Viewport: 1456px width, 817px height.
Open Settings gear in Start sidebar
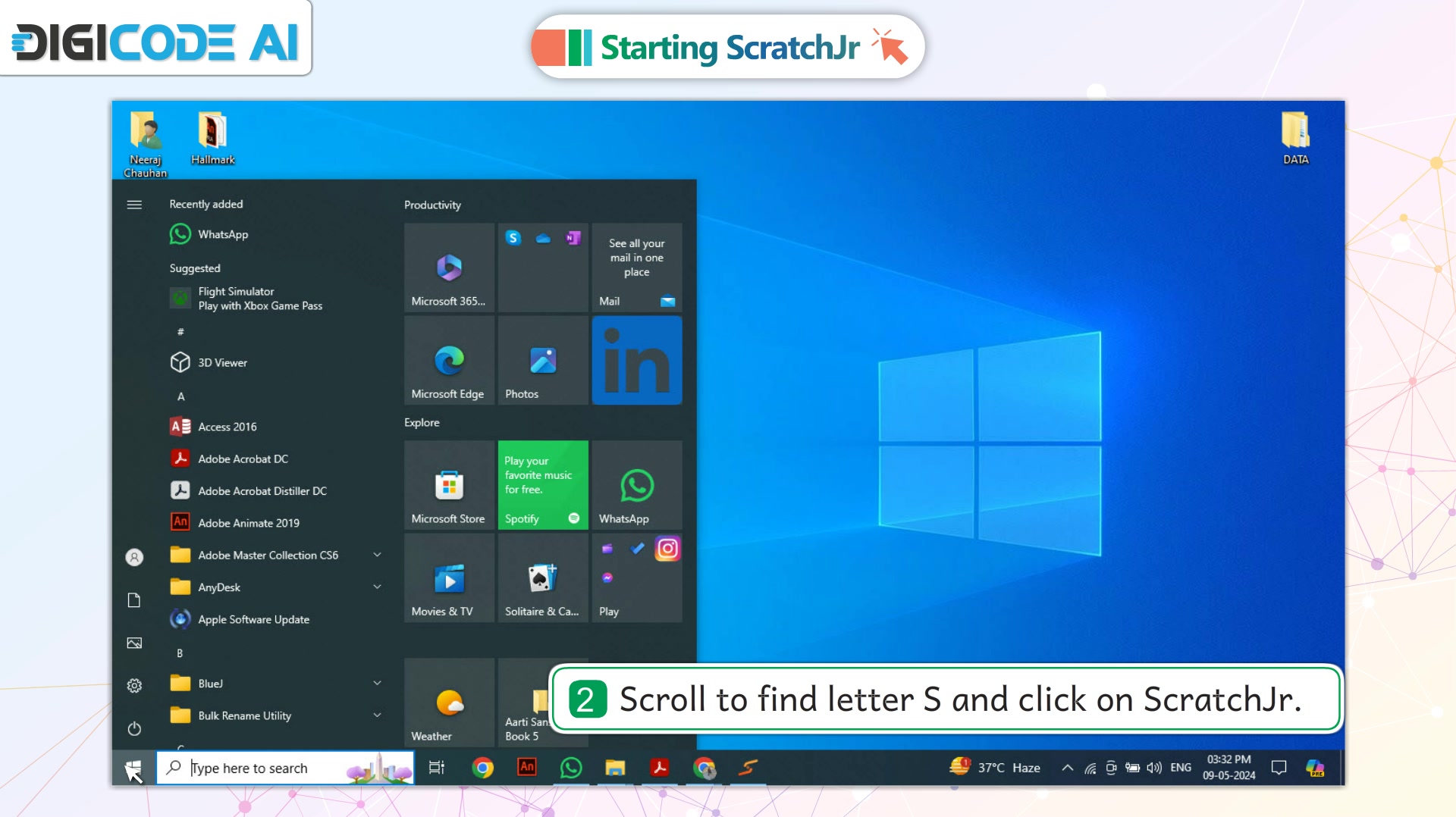134,686
